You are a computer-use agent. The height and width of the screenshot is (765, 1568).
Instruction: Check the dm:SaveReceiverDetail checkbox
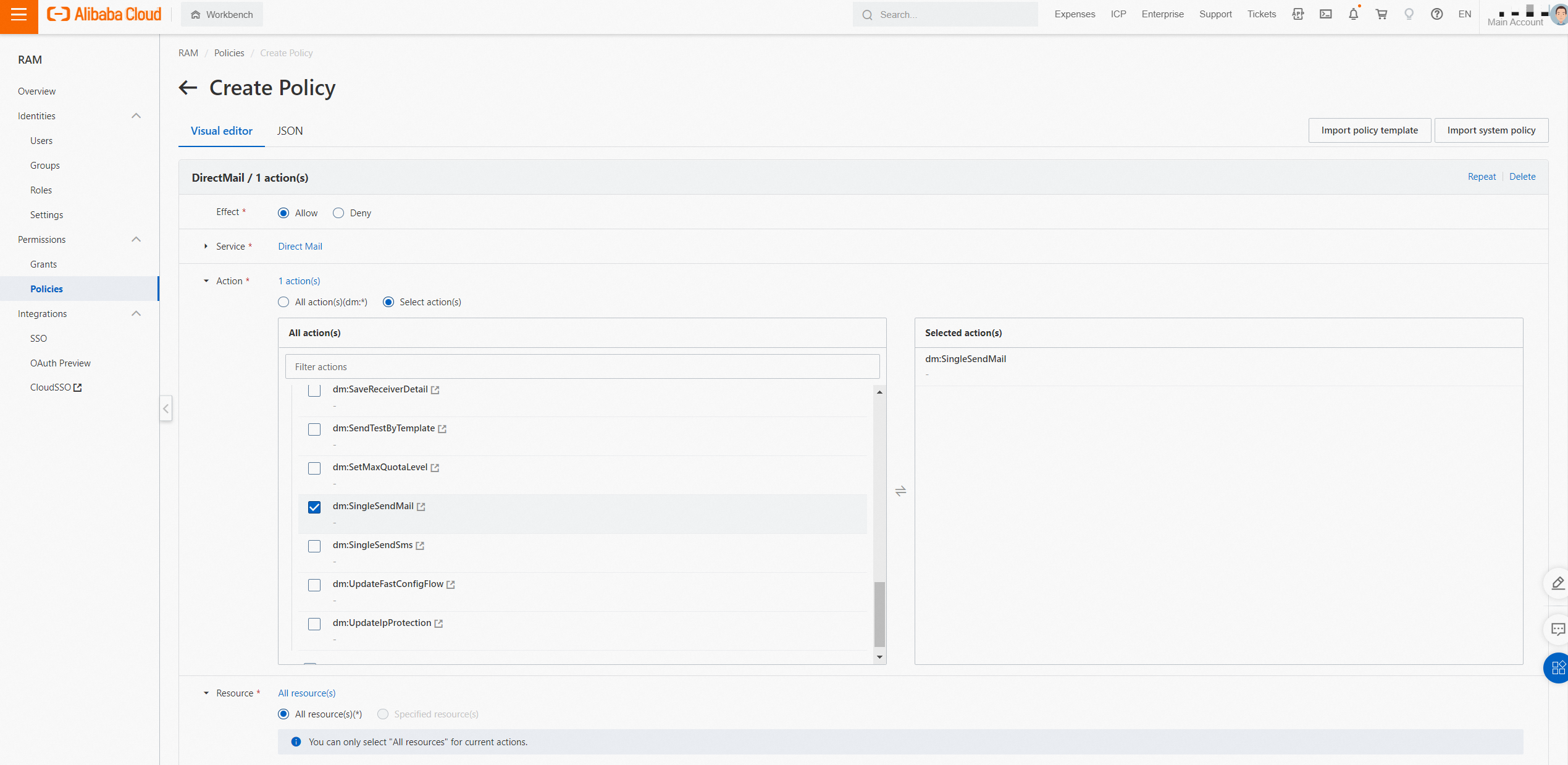(x=314, y=391)
